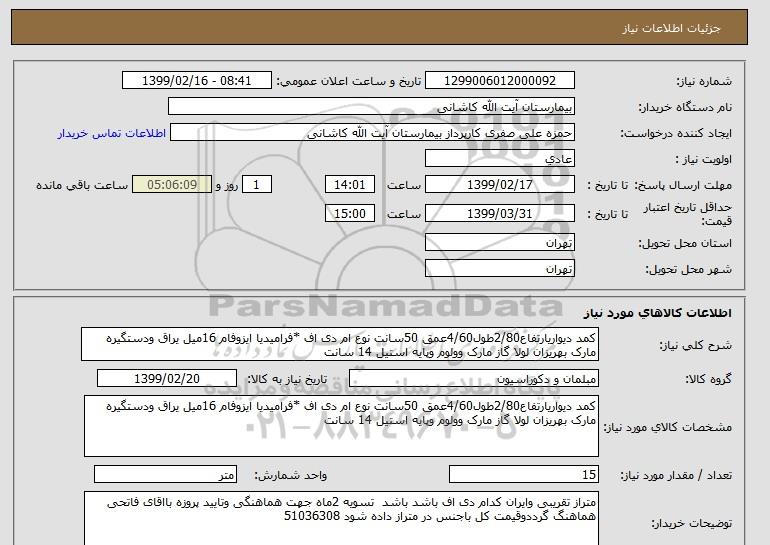Click the price validity time field 15:00
The width and height of the screenshot is (770, 545).
tap(350, 214)
